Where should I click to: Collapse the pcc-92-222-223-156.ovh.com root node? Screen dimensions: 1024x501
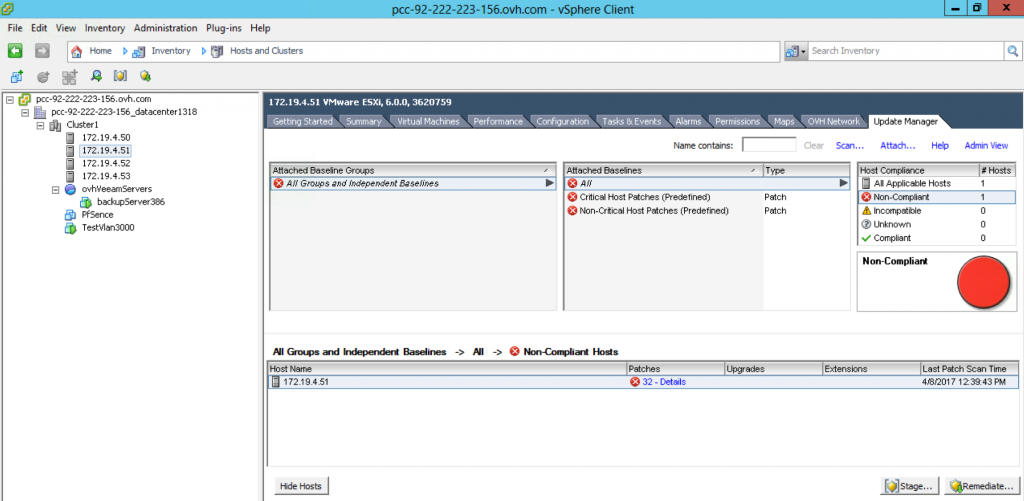(x=10, y=99)
